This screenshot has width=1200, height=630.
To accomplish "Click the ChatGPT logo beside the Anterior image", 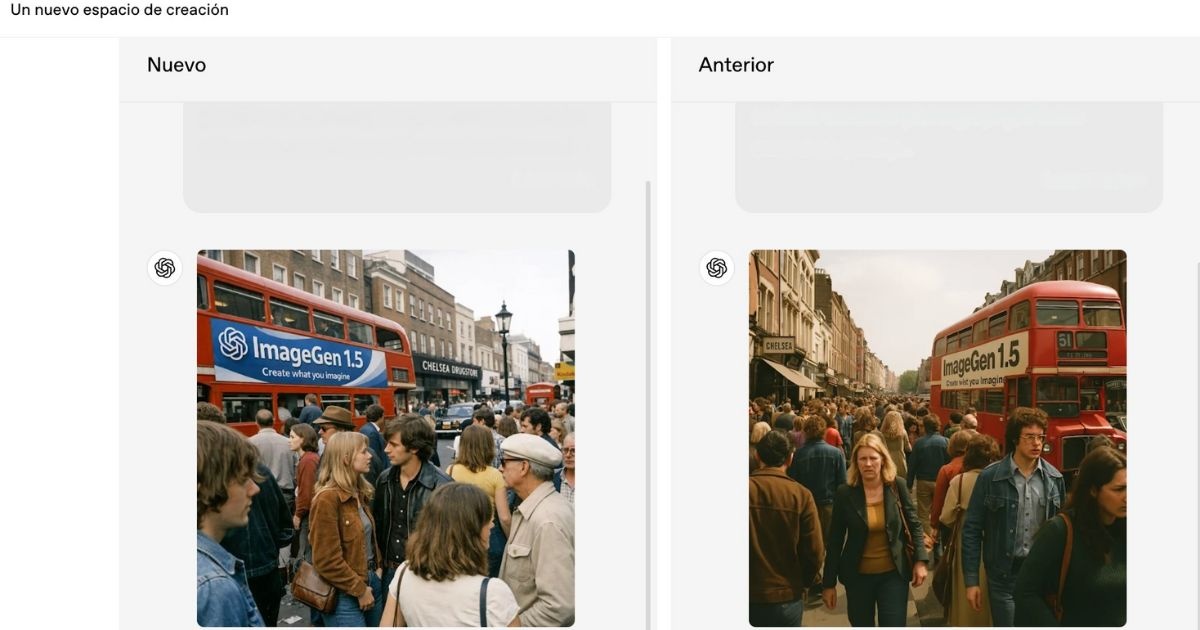I will click(x=716, y=268).
